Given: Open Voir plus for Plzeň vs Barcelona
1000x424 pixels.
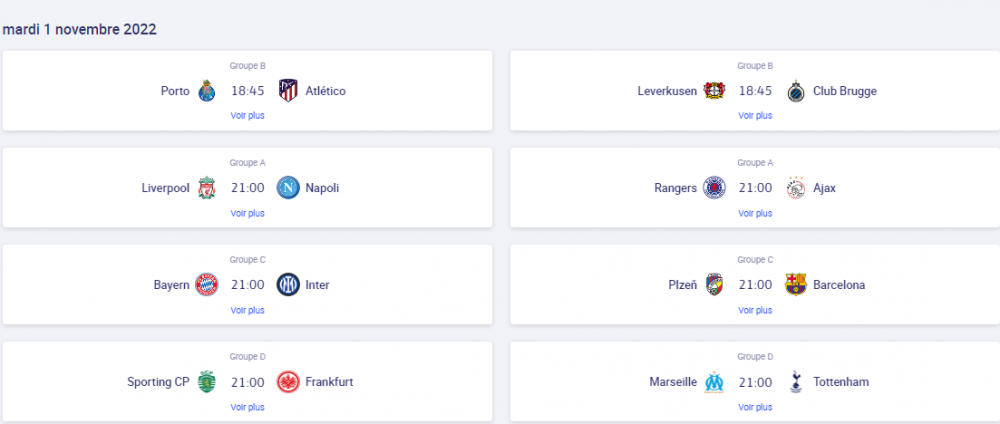Looking at the screenshot, I should tap(755, 310).
